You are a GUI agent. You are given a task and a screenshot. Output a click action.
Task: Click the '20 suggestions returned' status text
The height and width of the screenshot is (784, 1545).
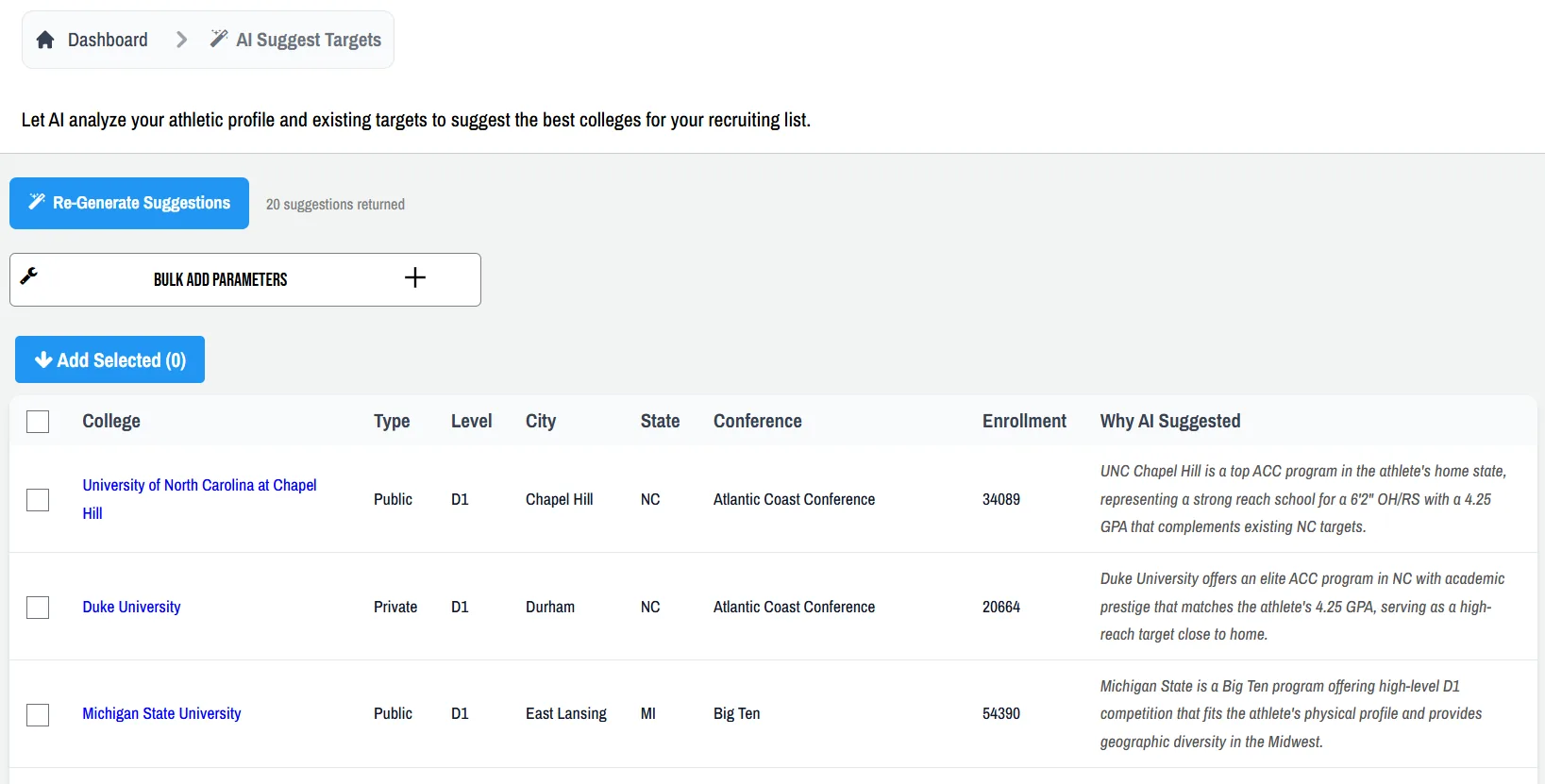pos(335,204)
